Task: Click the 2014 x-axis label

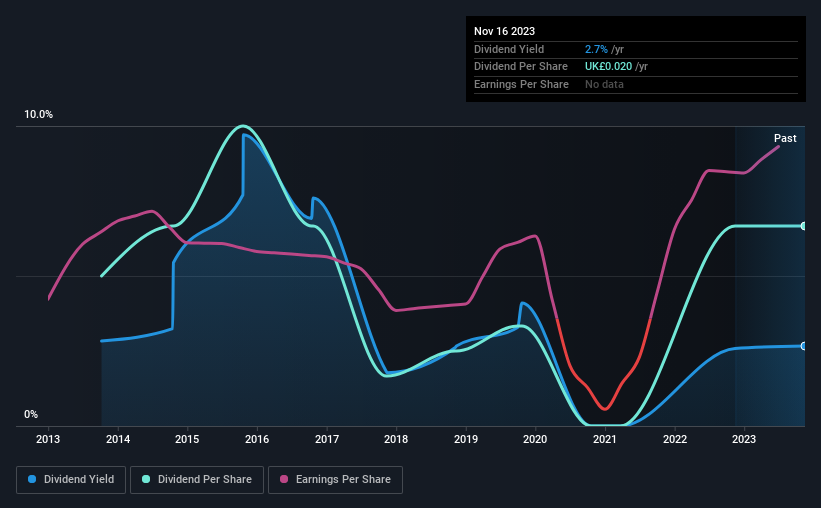Action: point(118,439)
